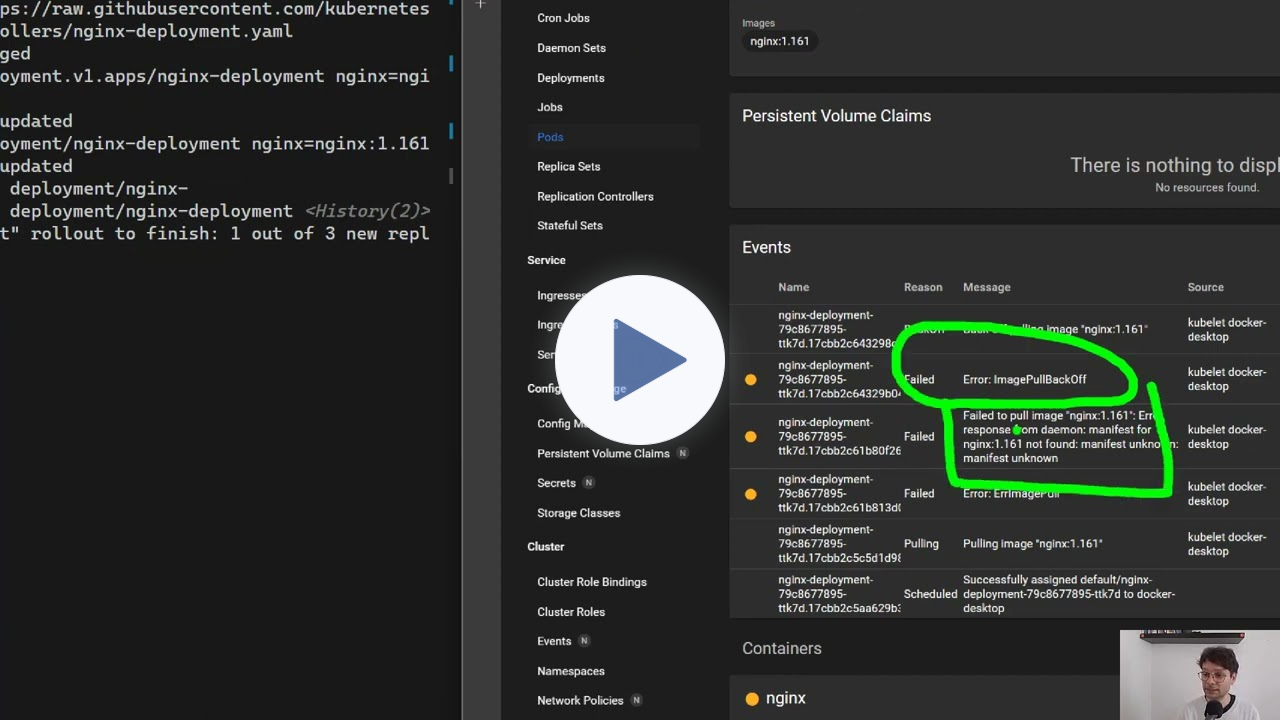Open Storage Classes in sidebar
The width and height of the screenshot is (1280, 720).
click(578, 513)
